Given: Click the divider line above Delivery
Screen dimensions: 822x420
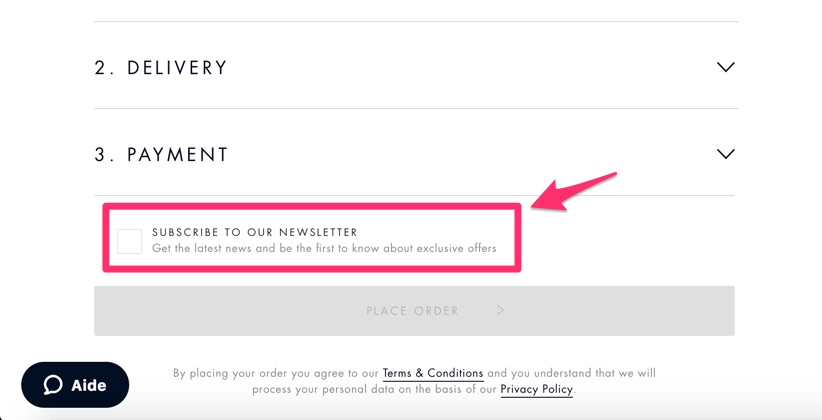Looking at the screenshot, I should [416, 21].
